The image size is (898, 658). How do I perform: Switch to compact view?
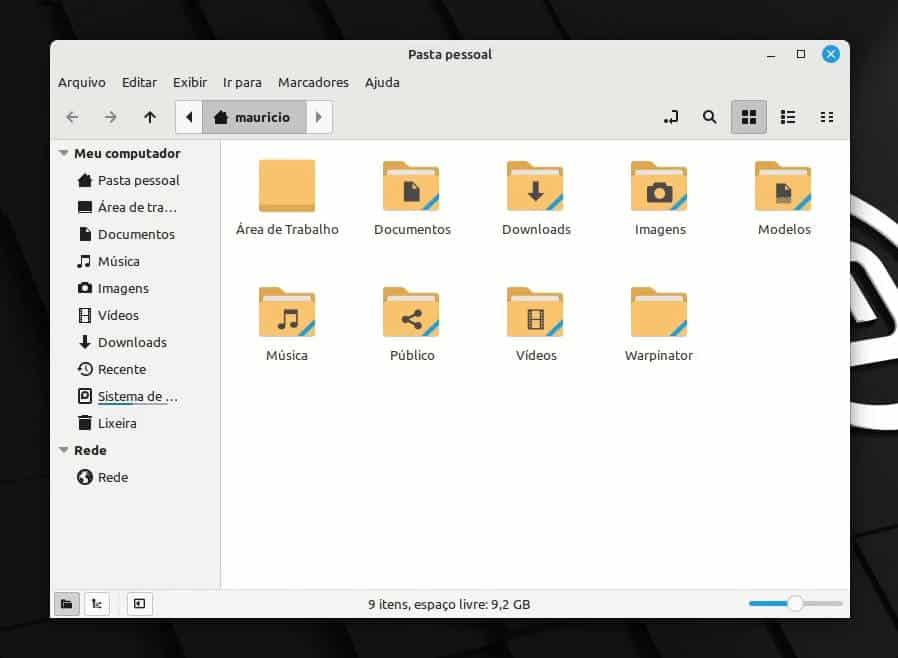tap(827, 117)
